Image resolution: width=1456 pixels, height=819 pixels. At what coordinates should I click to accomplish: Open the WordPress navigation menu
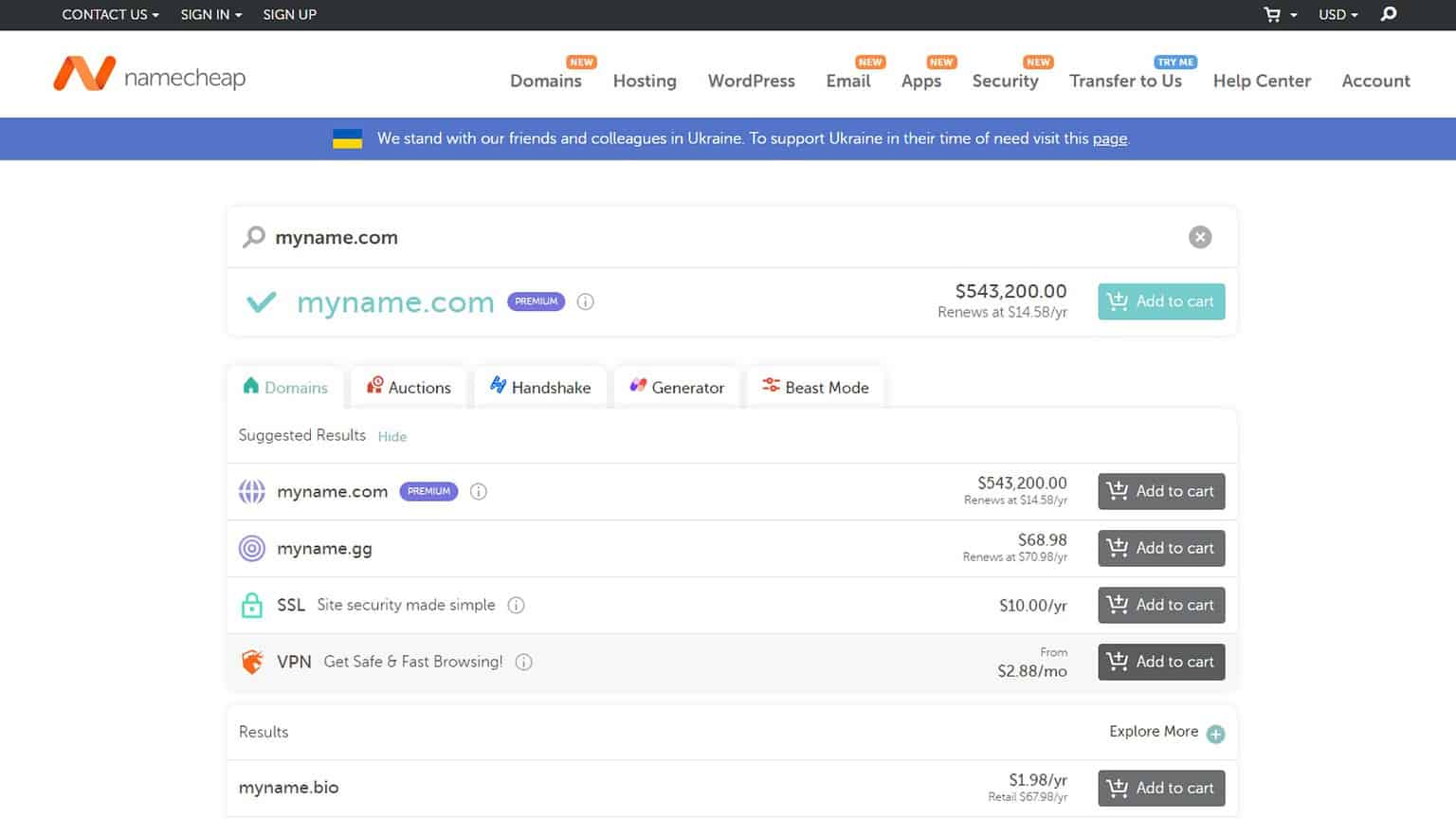(752, 81)
